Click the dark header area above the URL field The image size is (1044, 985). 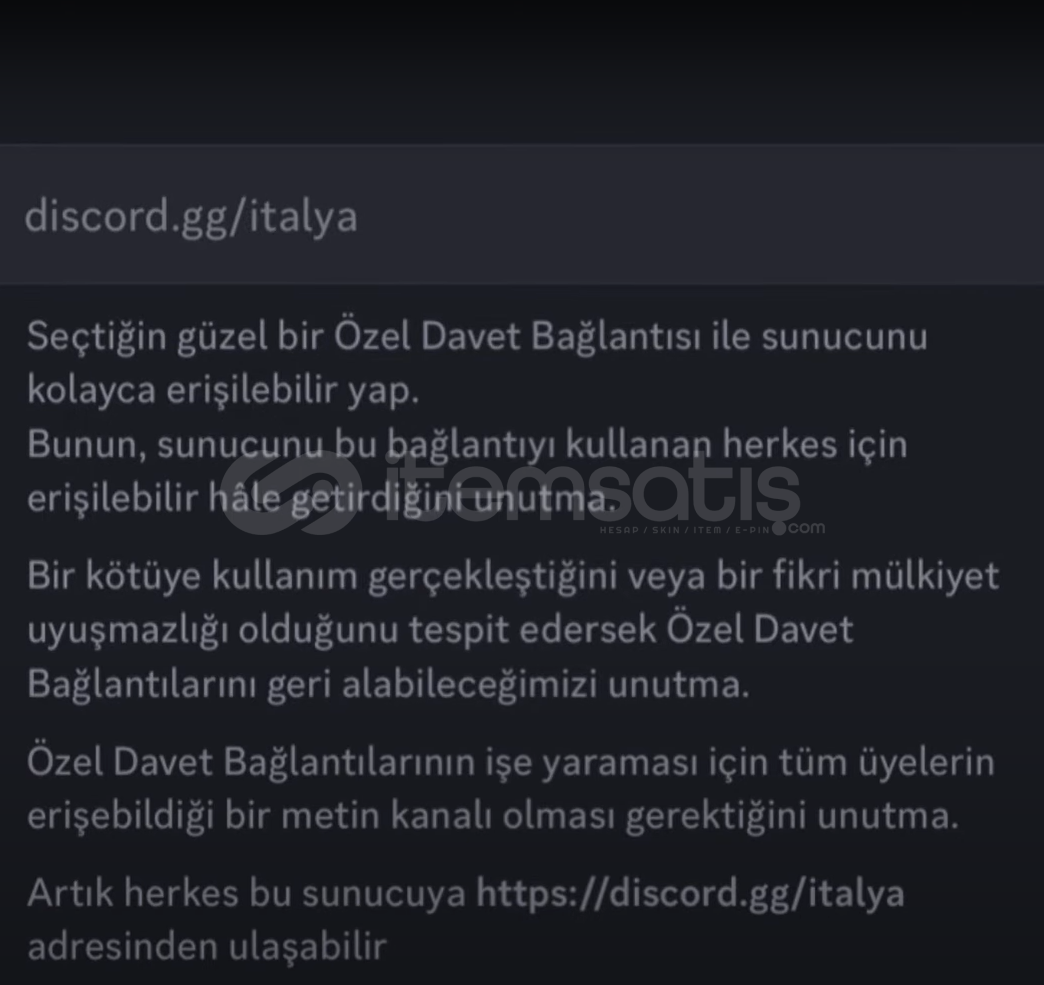(522, 71)
